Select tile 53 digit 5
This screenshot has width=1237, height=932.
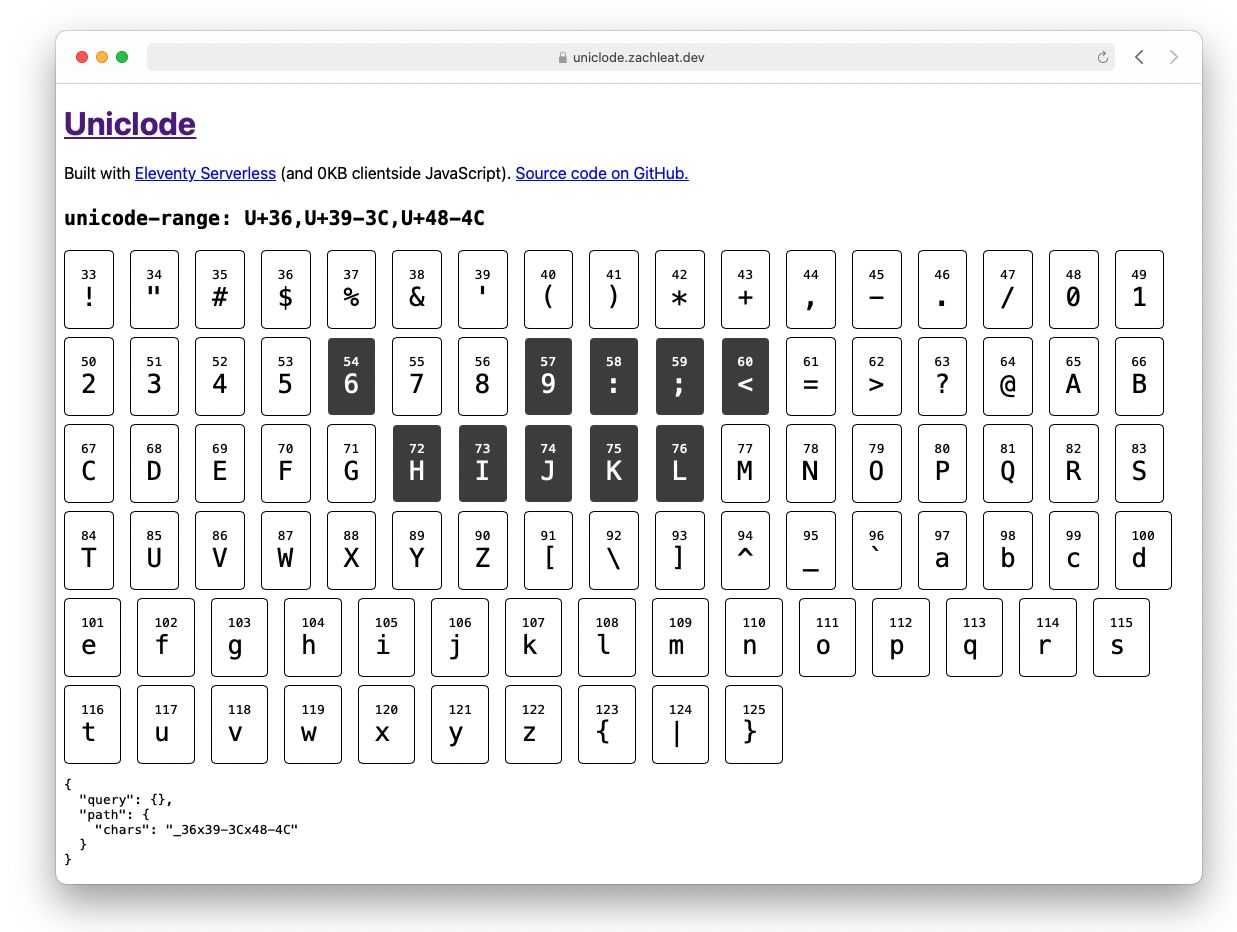286,376
